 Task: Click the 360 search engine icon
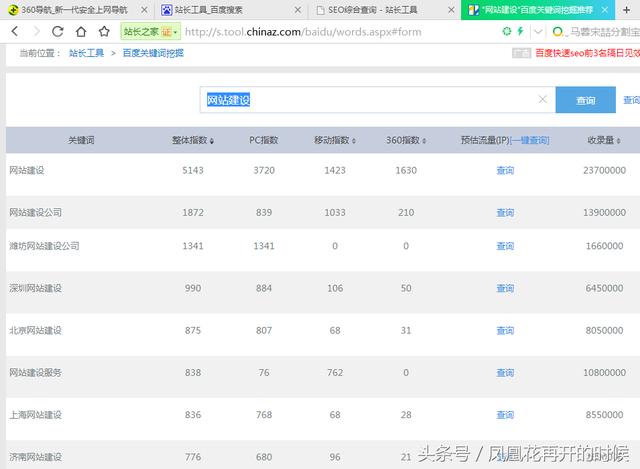tap(557, 31)
